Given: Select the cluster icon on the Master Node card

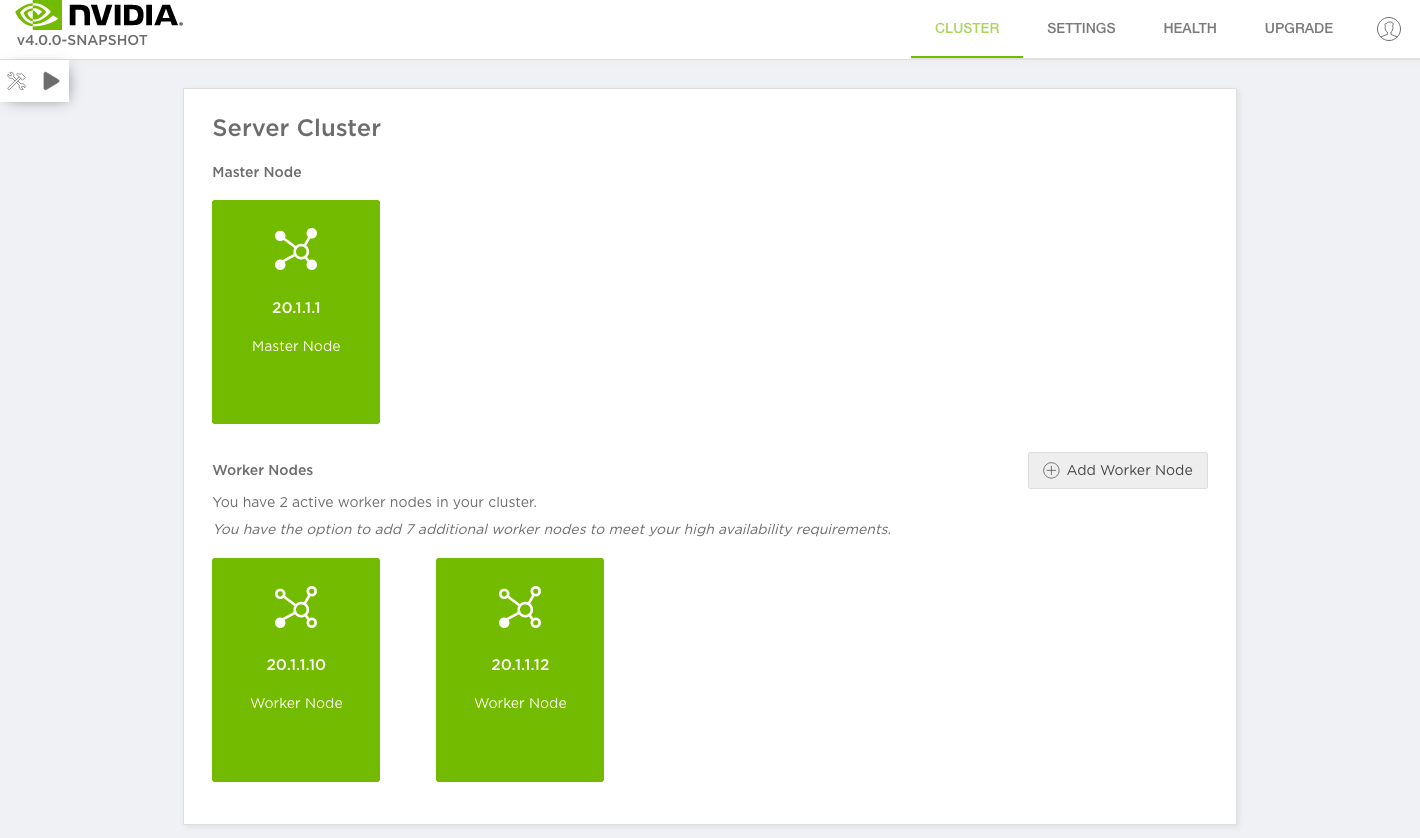Looking at the screenshot, I should pyautogui.click(x=296, y=249).
